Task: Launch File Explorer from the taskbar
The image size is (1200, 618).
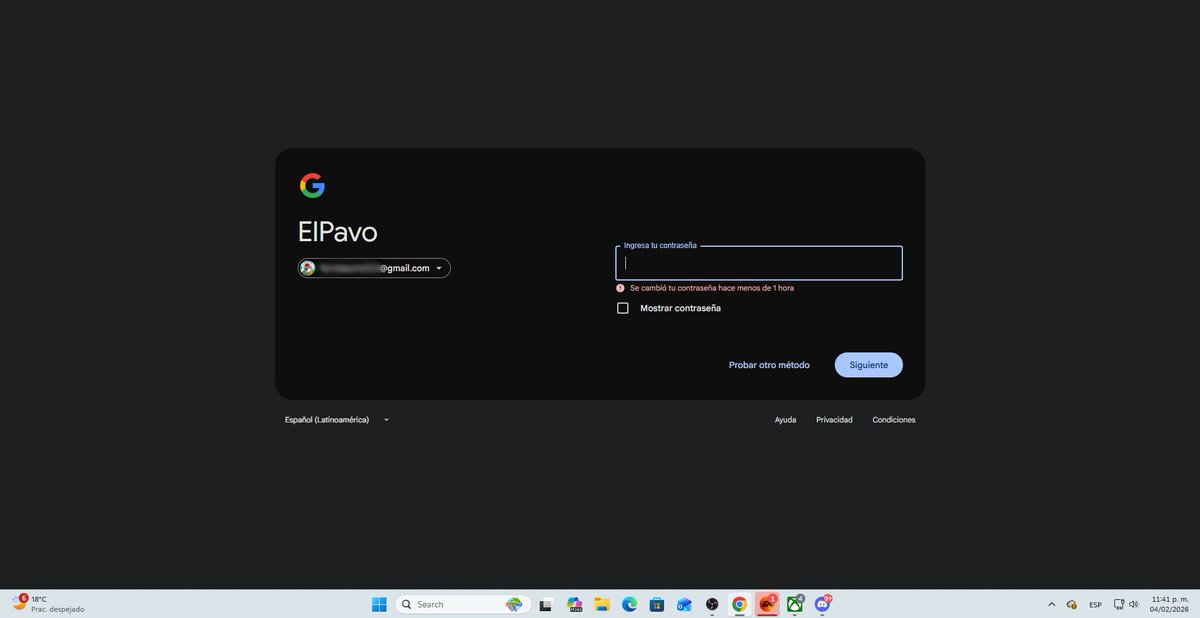Action: 601,604
